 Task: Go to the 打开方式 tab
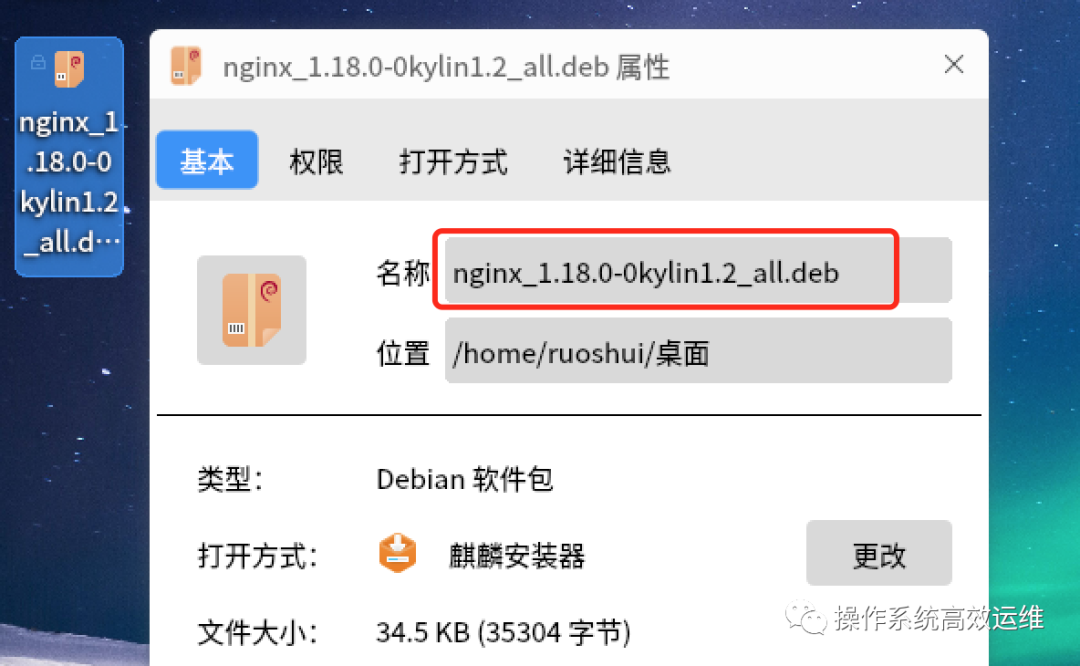453,162
